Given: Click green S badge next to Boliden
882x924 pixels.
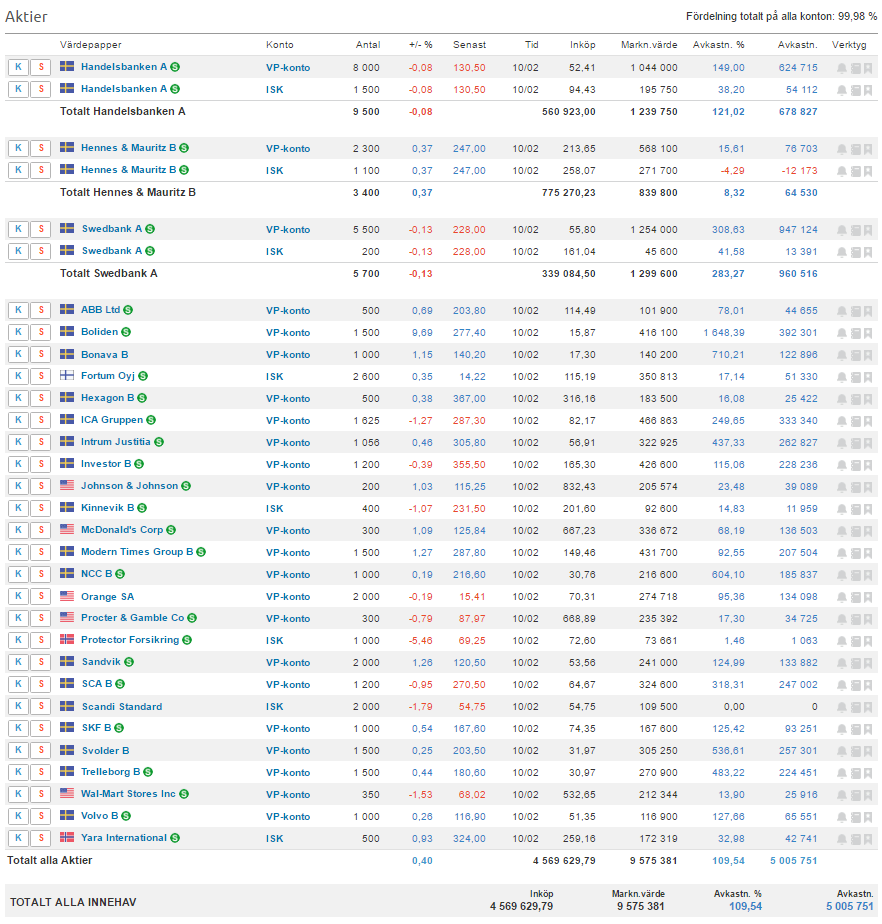Looking at the screenshot, I should [126, 332].
